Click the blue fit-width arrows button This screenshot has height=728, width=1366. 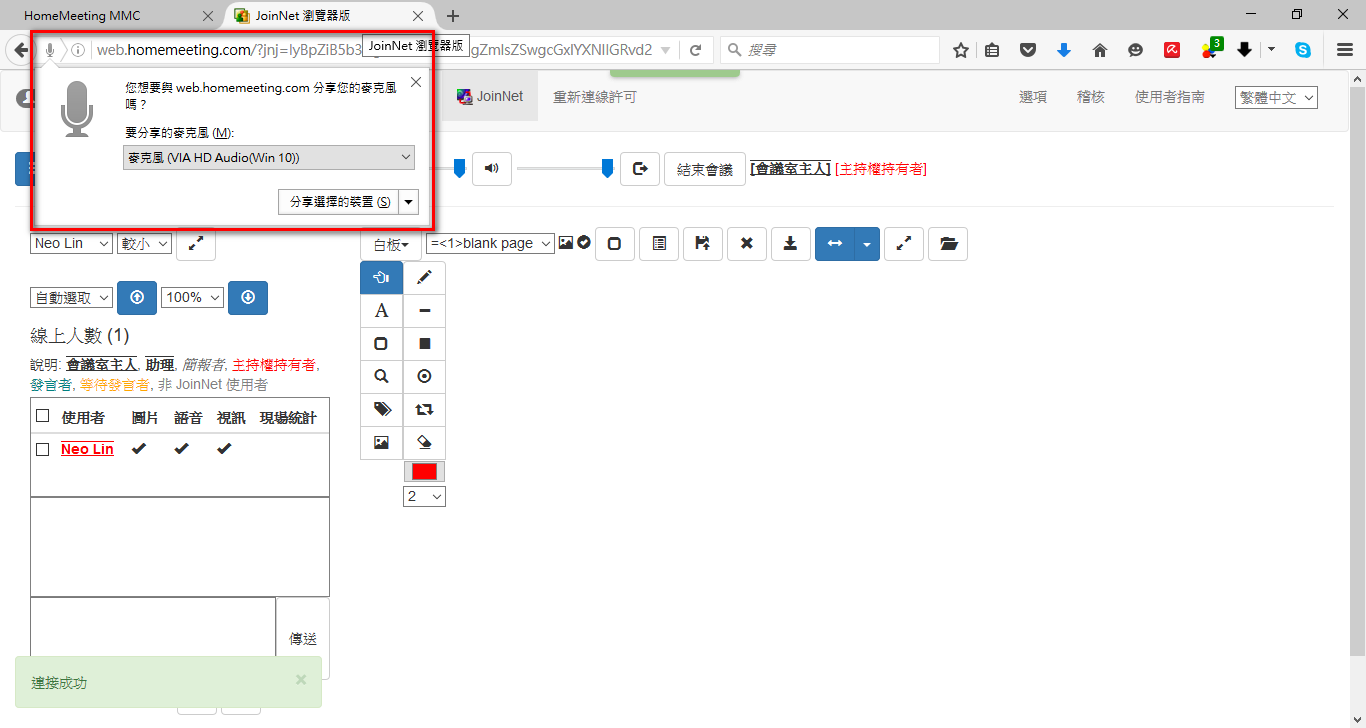click(835, 243)
